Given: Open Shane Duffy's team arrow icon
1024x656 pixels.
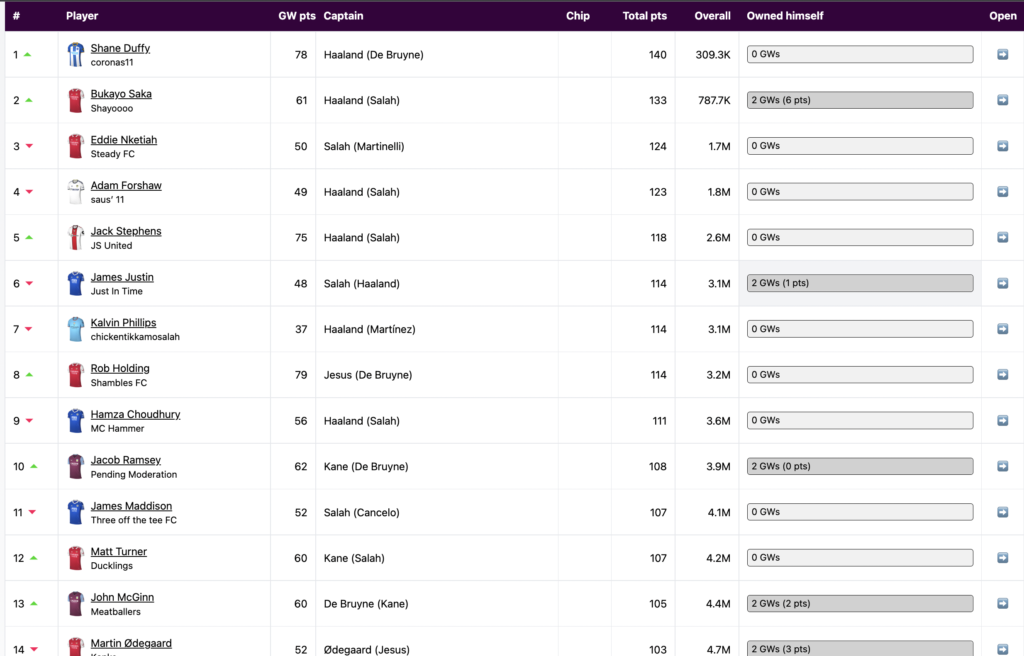Looking at the screenshot, I should [x=1002, y=55].
